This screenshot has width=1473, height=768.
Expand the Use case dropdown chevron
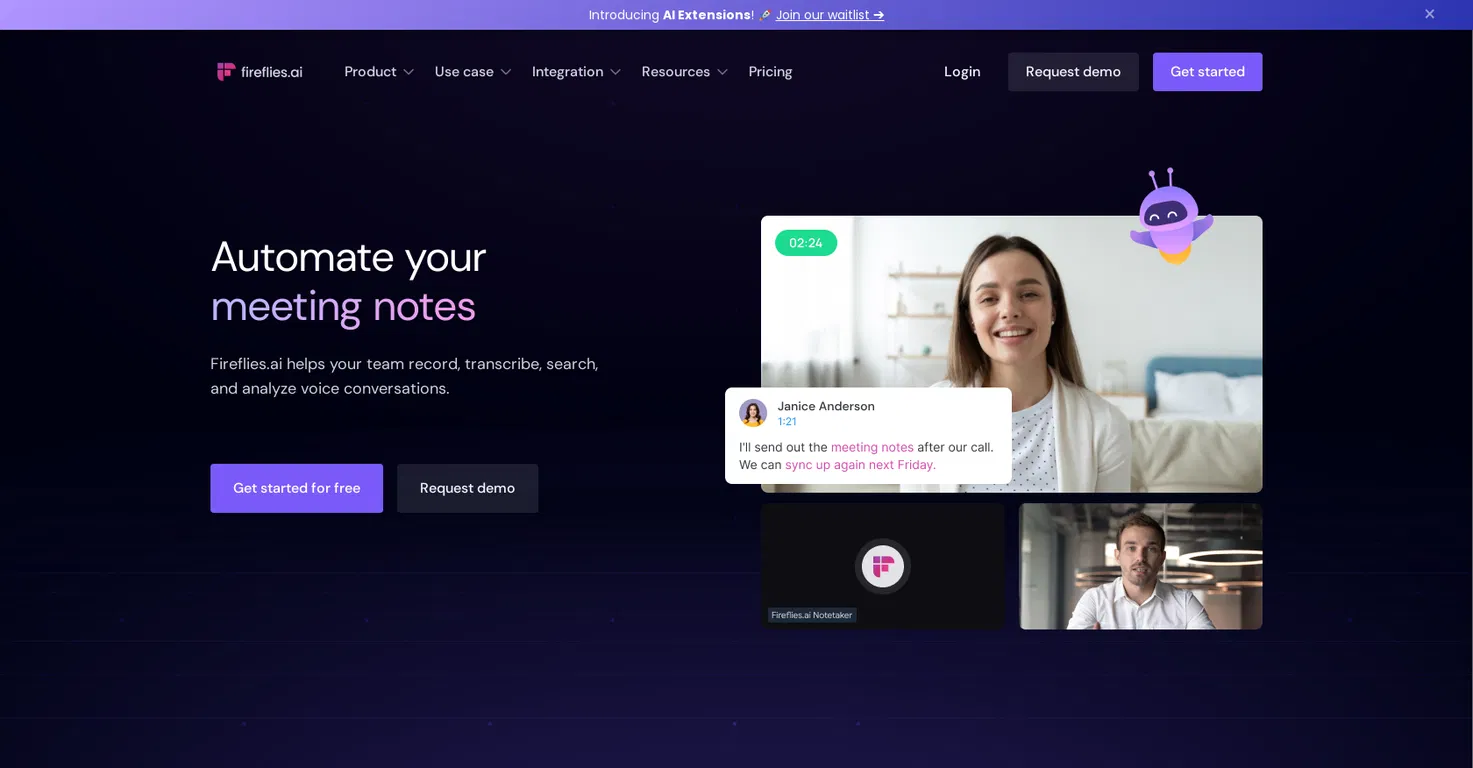pyautogui.click(x=506, y=72)
